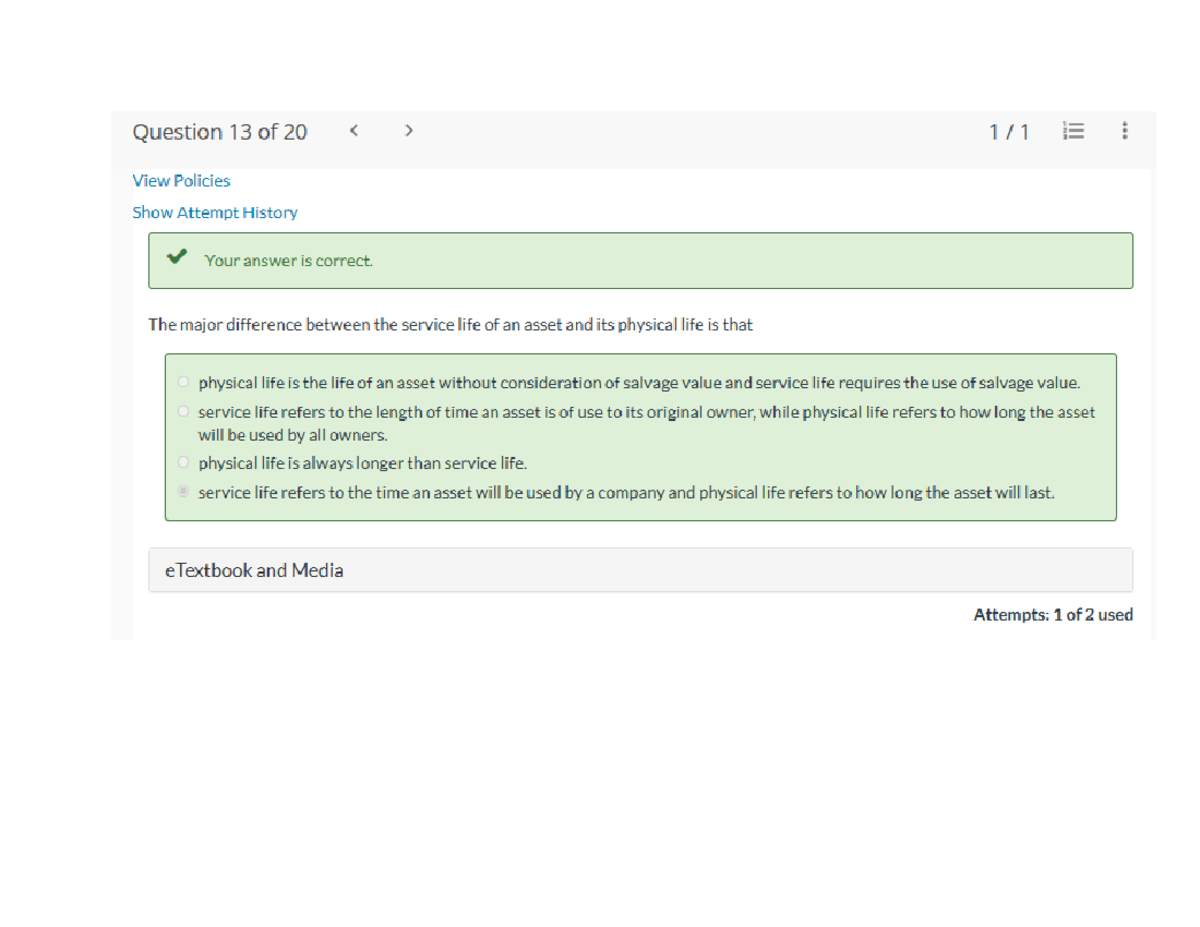Click the question prompt about service life
This screenshot has width=1200, height=927.
[x=450, y=325]
